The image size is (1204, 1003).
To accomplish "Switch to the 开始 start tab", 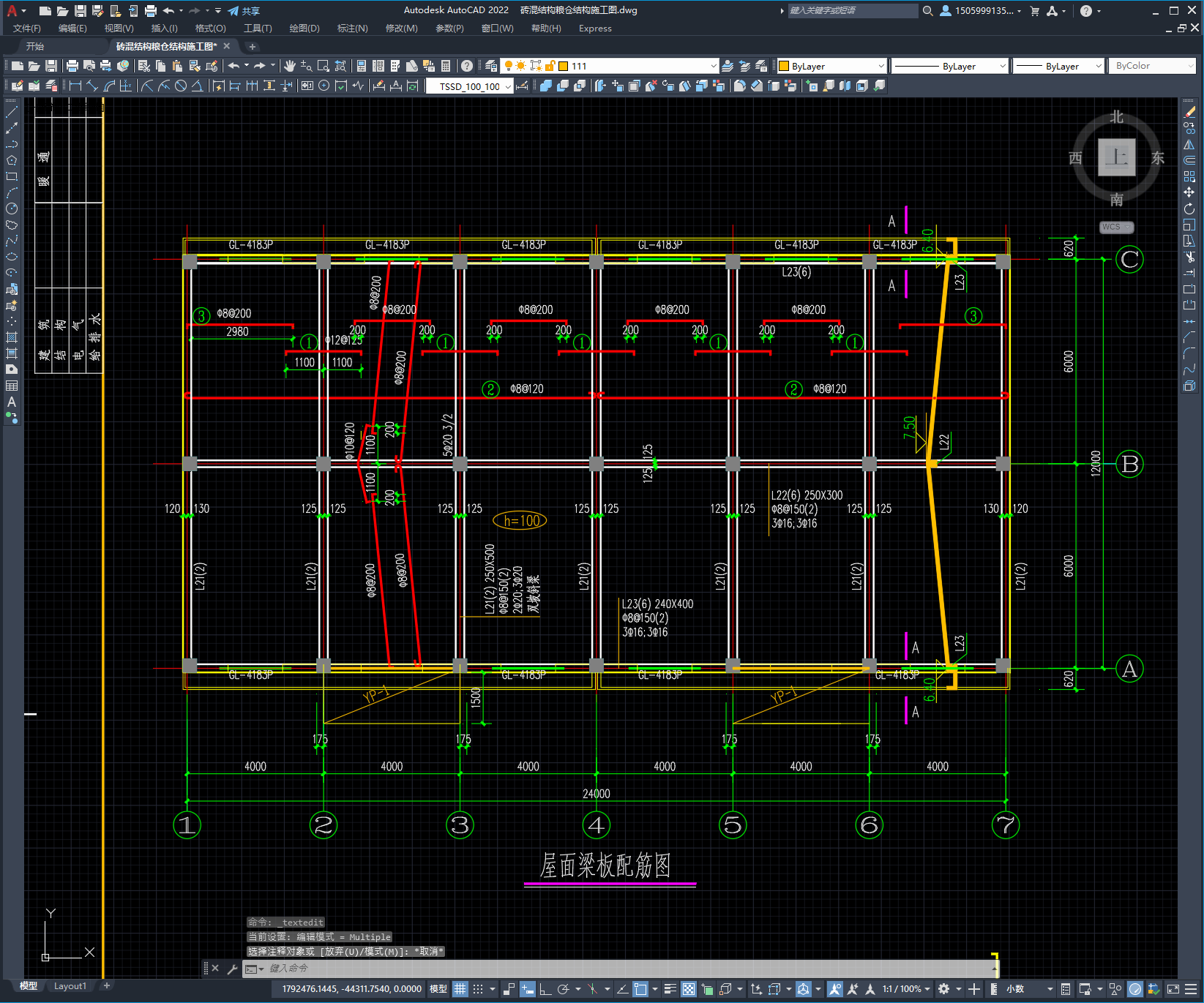I will pos(35,46).
